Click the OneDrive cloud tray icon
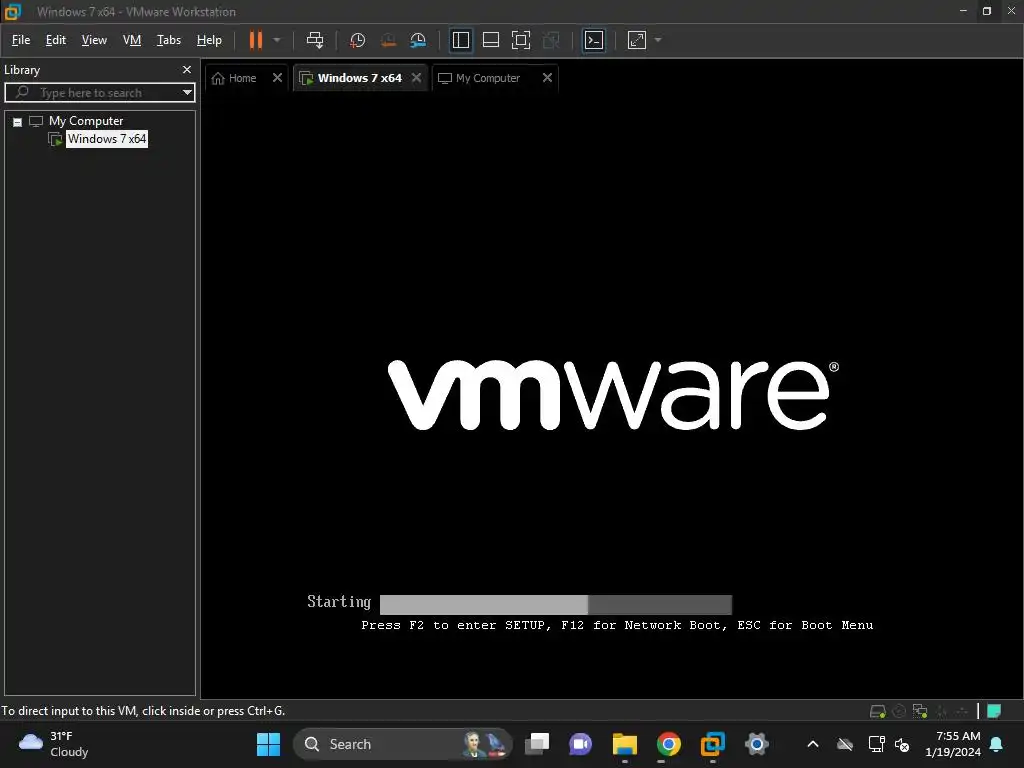The image size is (1024, 768). click(845, 744)
